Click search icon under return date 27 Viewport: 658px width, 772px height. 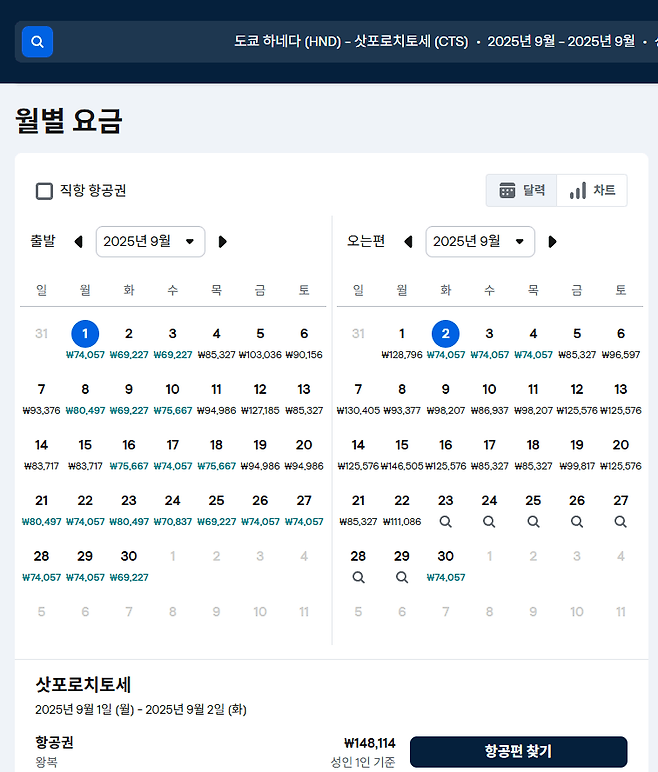pyautogui.click(x=621, y=521)
